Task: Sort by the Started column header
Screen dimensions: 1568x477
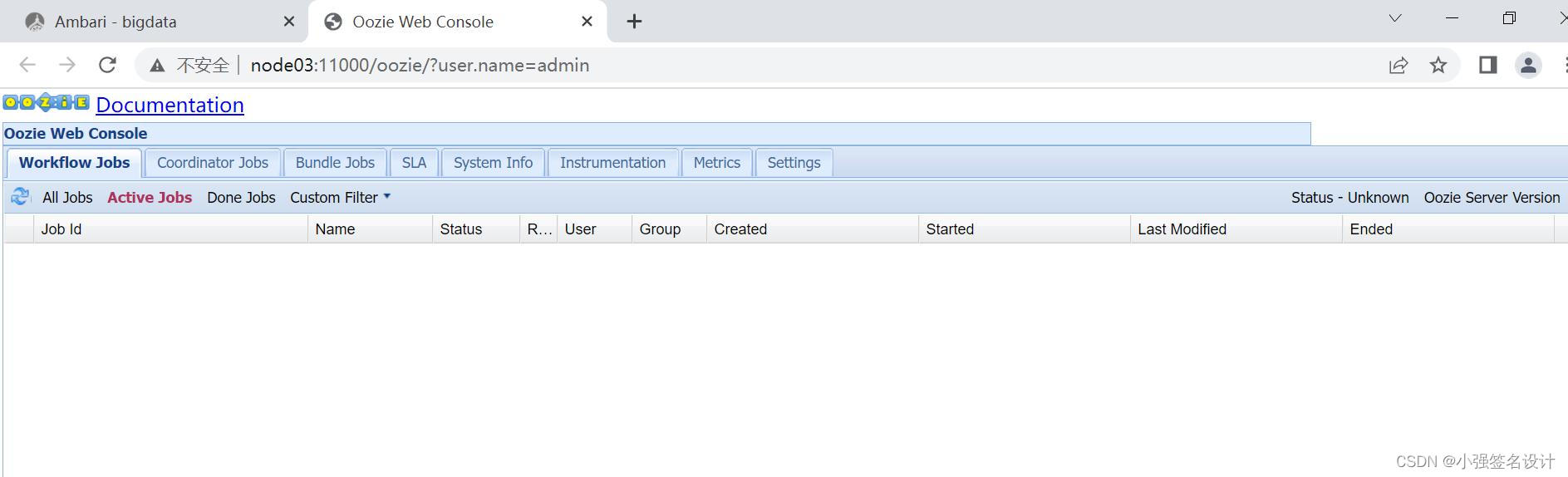Action: tap(1025, 229)
